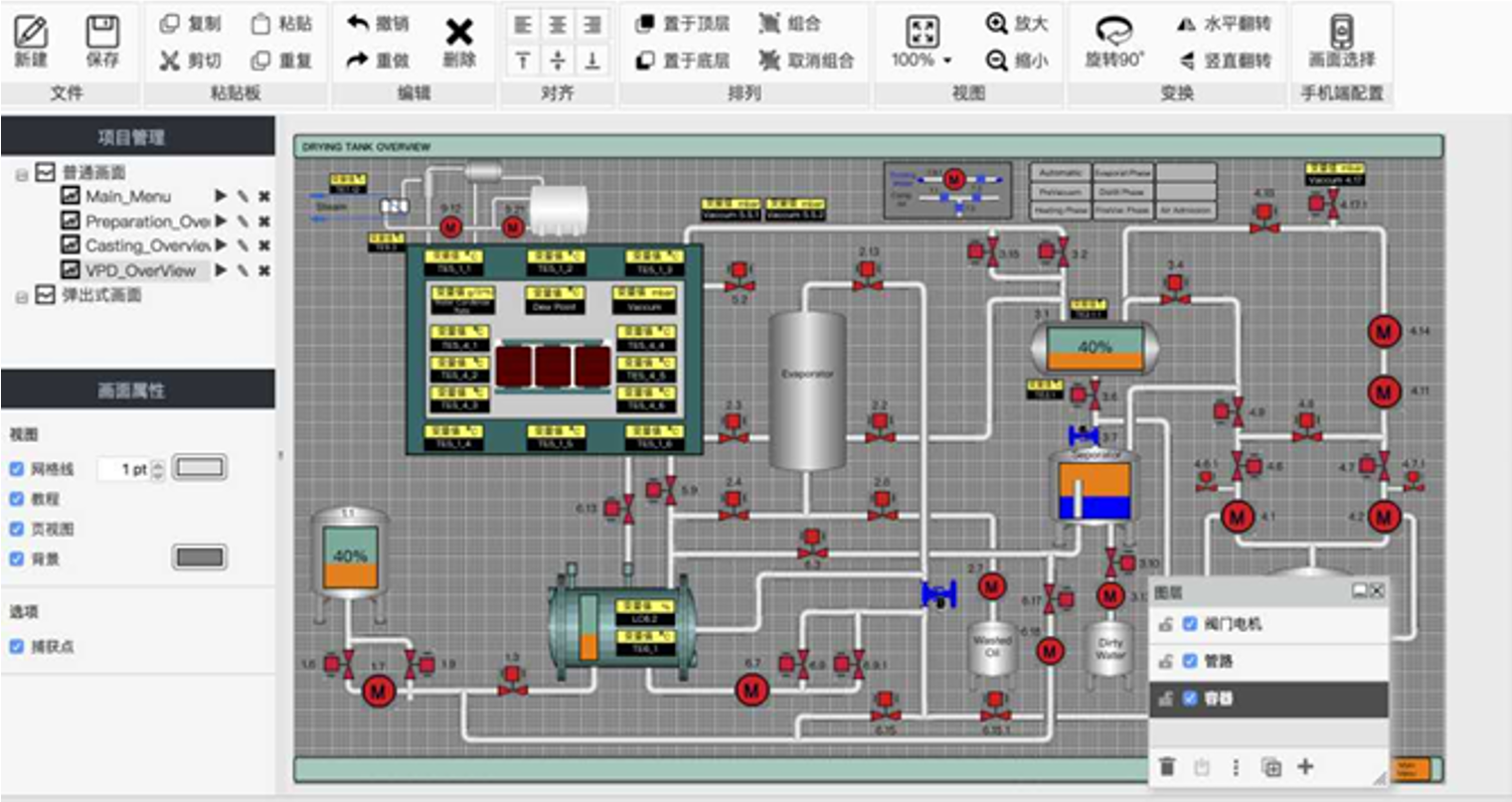
Task: Click the 项目管理 panel header
Action: 138,136
